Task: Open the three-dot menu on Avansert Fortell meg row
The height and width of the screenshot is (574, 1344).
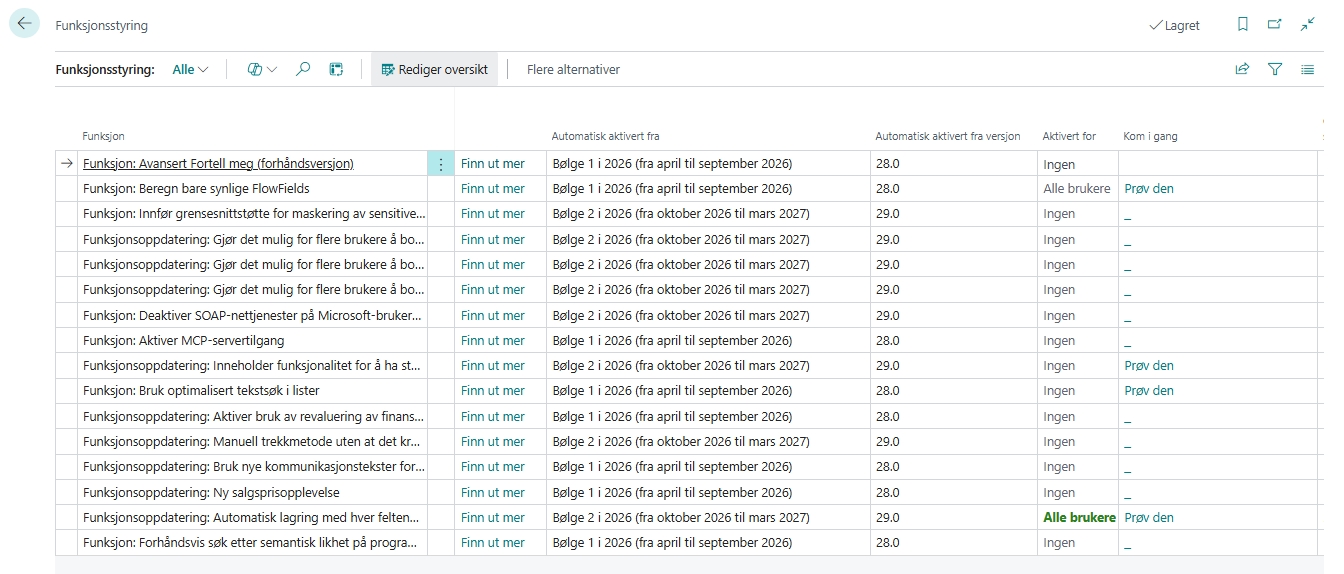Action: pyautogui.click(x=441, y=164)
